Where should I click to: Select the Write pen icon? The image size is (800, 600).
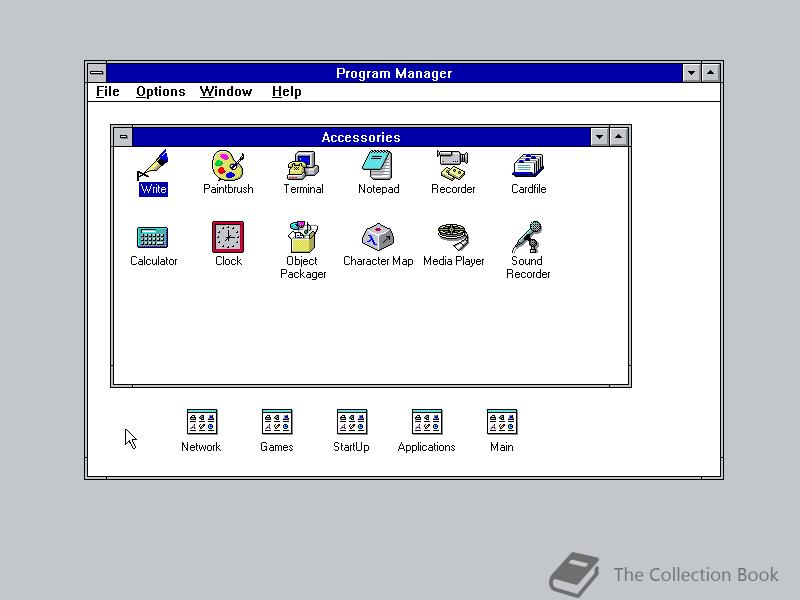click(x=153, y=165)
